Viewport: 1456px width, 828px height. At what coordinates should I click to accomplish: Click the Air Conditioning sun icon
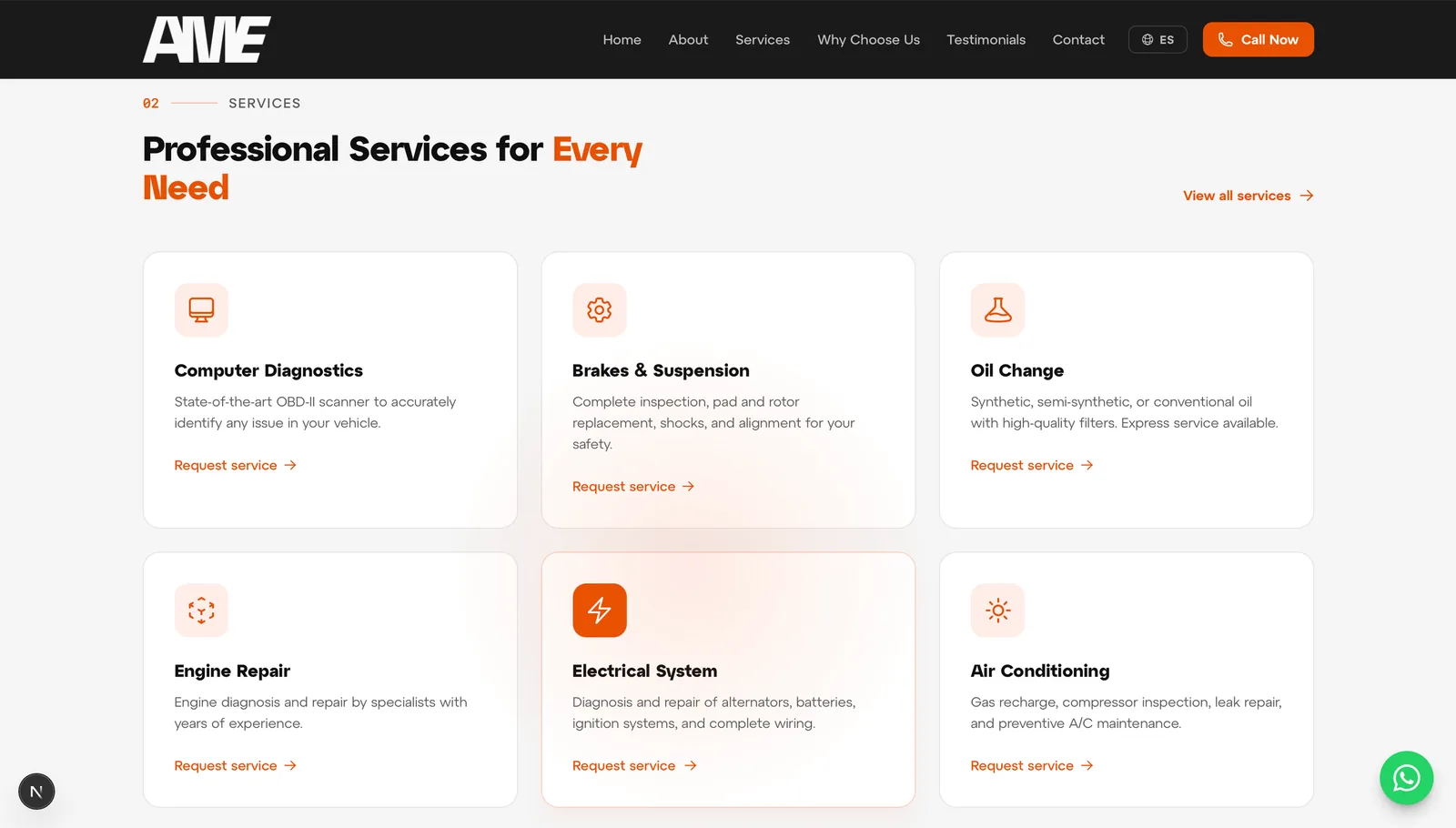coord(997,611)
